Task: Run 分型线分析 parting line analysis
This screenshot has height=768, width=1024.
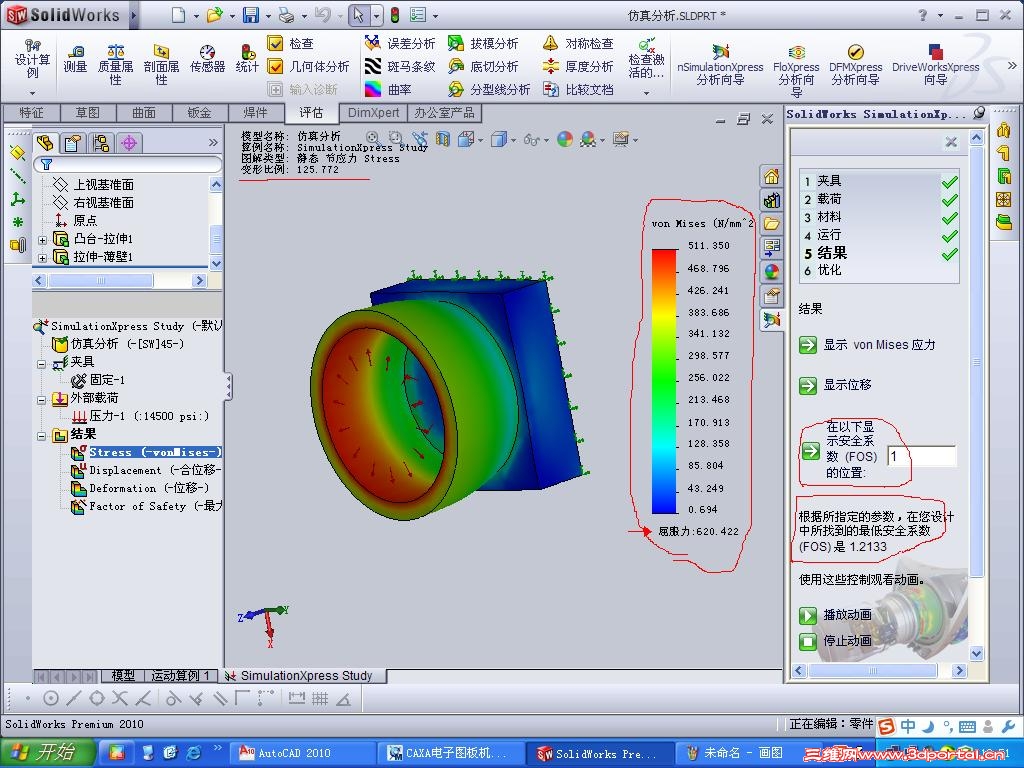Action: [488, 89]
